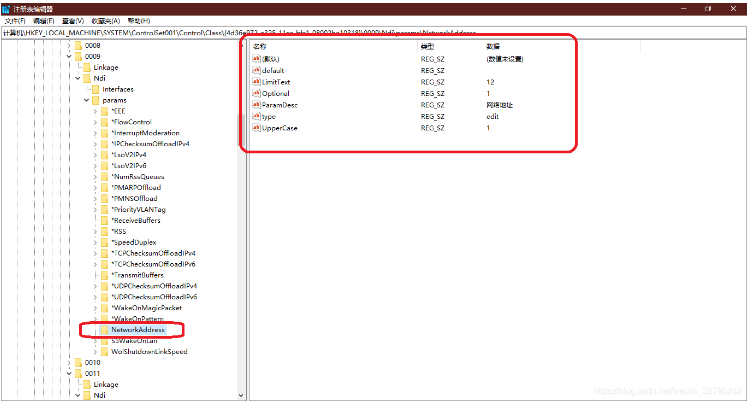Select the *PriorityVLANTag folder icon

click(104, 209)
